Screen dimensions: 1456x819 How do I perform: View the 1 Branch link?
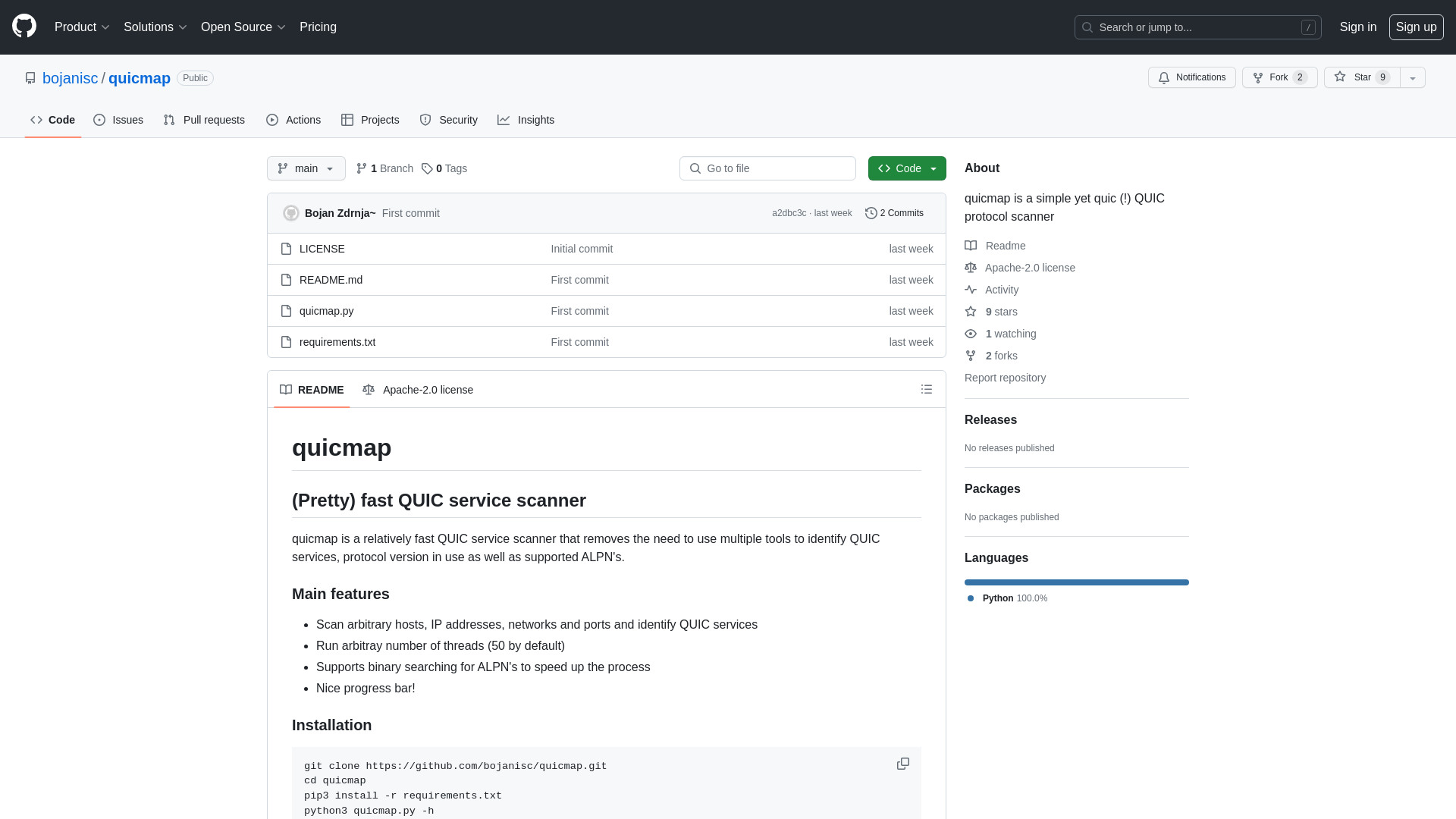click(384, 168)
